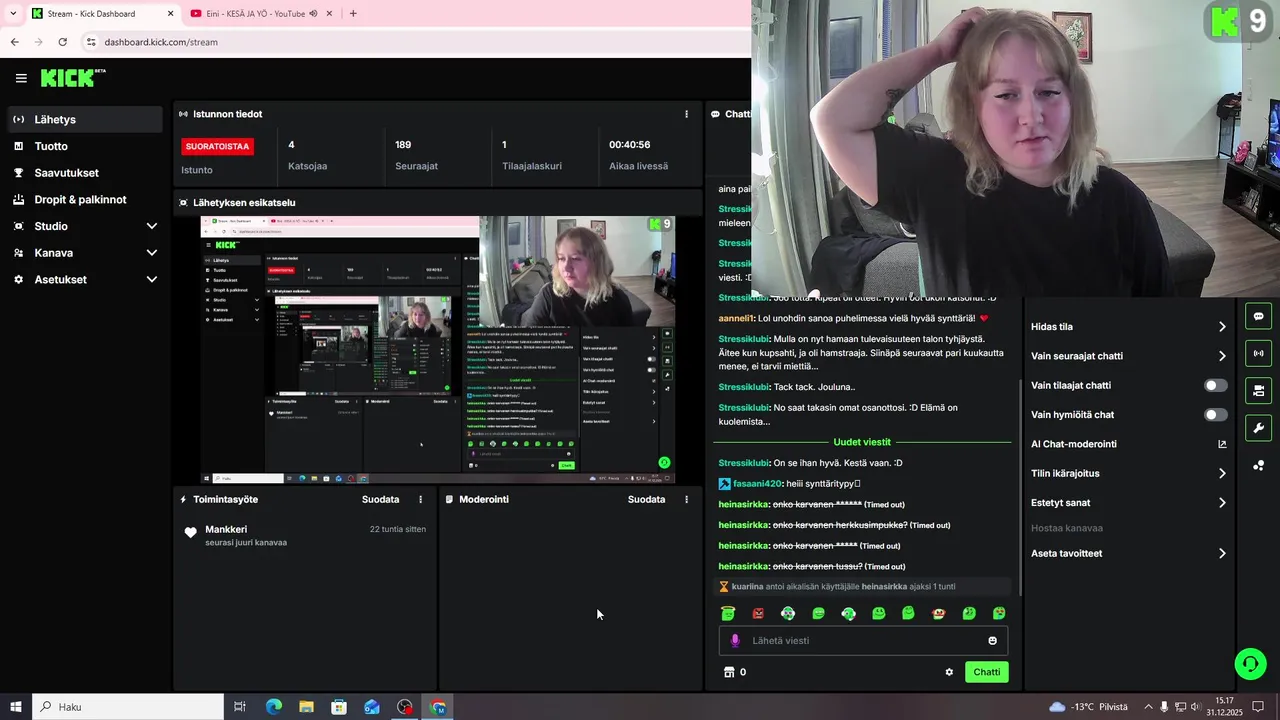Click the Lähetä viesti message input

pyautogui.click(x=863, y=641)
